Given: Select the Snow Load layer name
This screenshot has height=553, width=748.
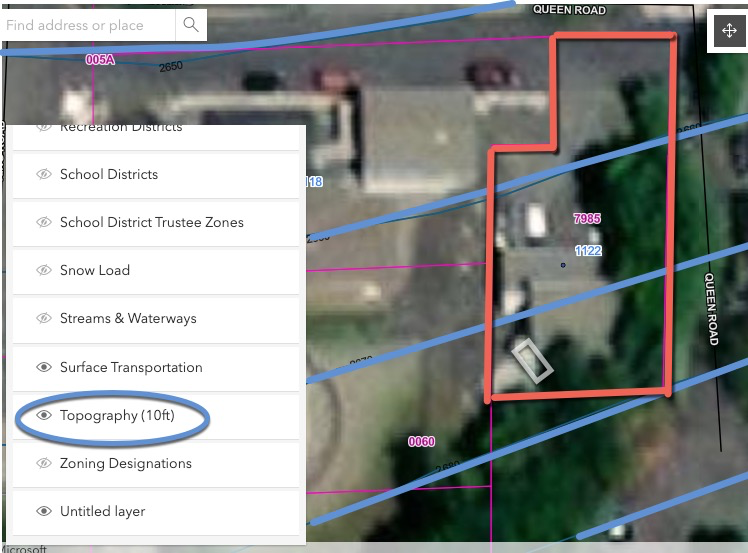Looking at the screenshot, I should 95,270.
